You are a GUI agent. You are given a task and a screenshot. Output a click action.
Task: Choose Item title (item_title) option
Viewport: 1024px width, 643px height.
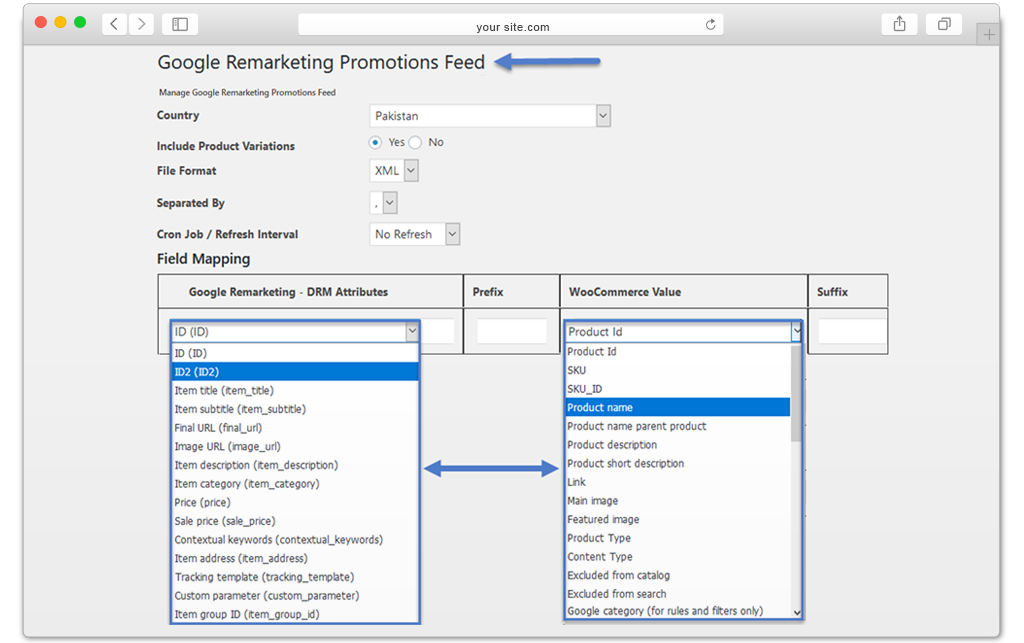click(x=295, y=390)
